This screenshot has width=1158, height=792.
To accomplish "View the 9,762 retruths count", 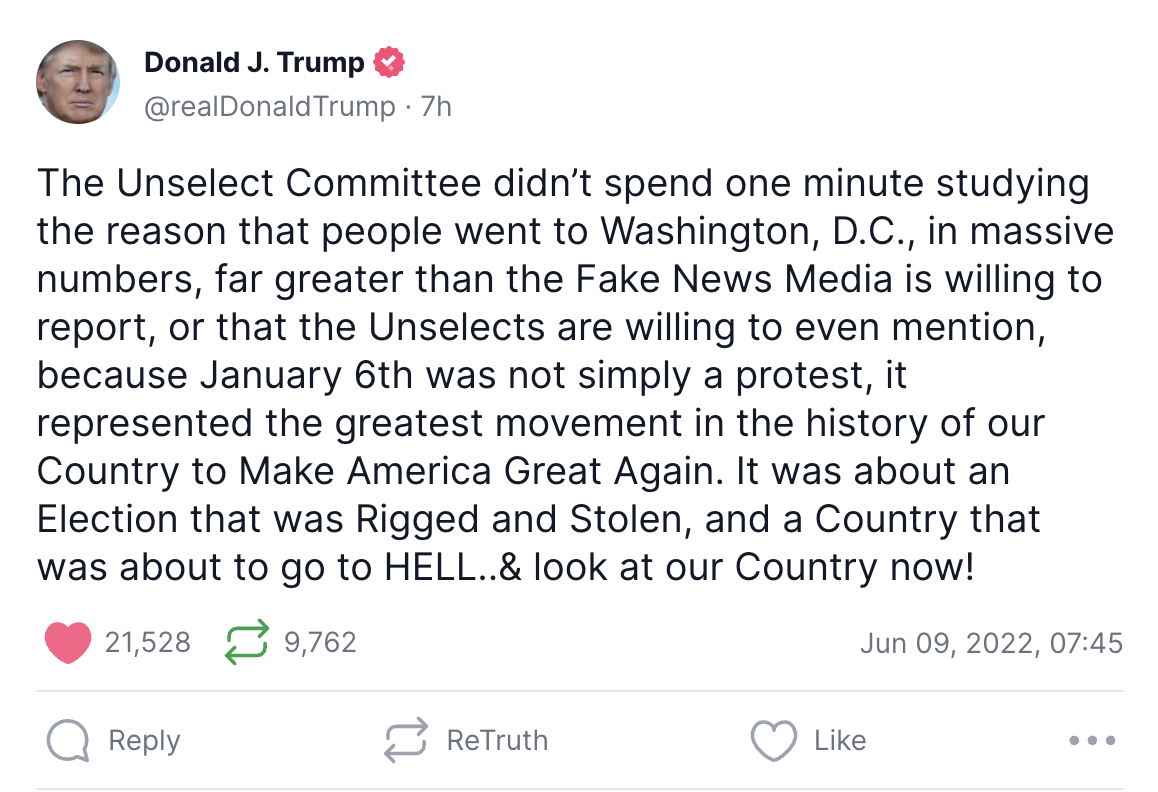I will click(320, 642).
